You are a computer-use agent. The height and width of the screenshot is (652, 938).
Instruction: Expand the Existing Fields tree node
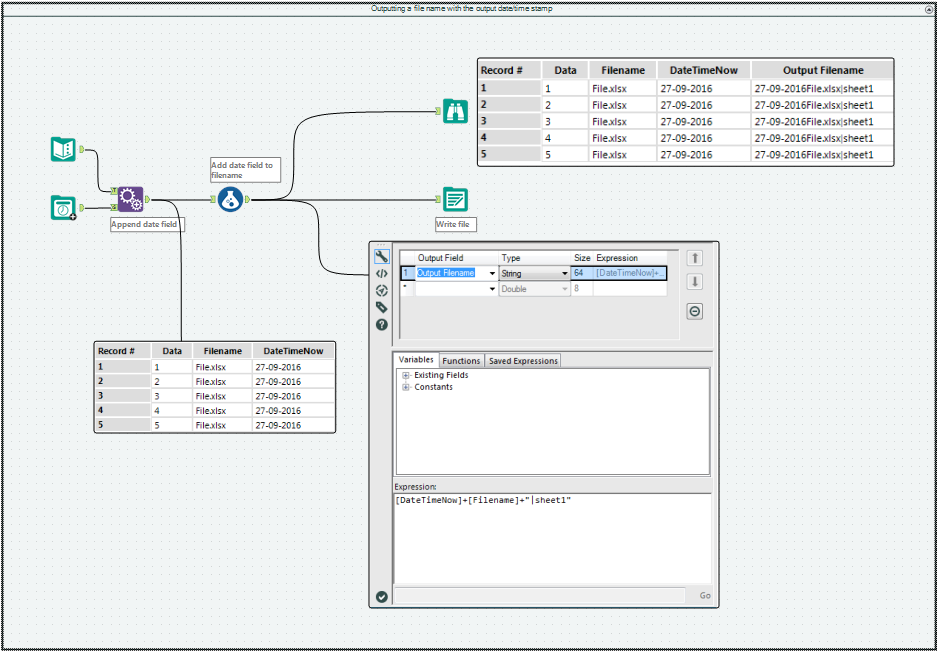(405, 374)
